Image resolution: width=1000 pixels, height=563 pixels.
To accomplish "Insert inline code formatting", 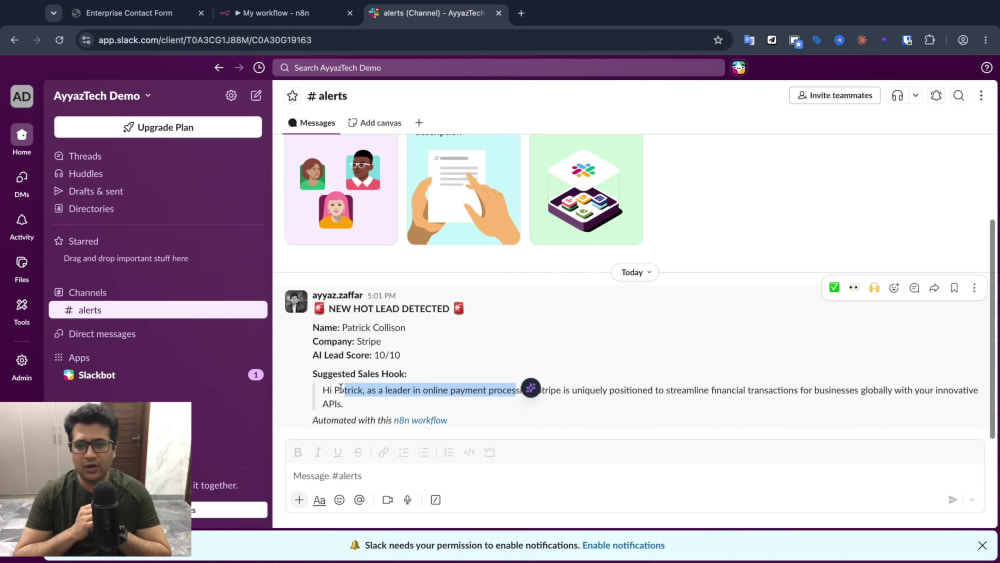I will pos(469,453).
